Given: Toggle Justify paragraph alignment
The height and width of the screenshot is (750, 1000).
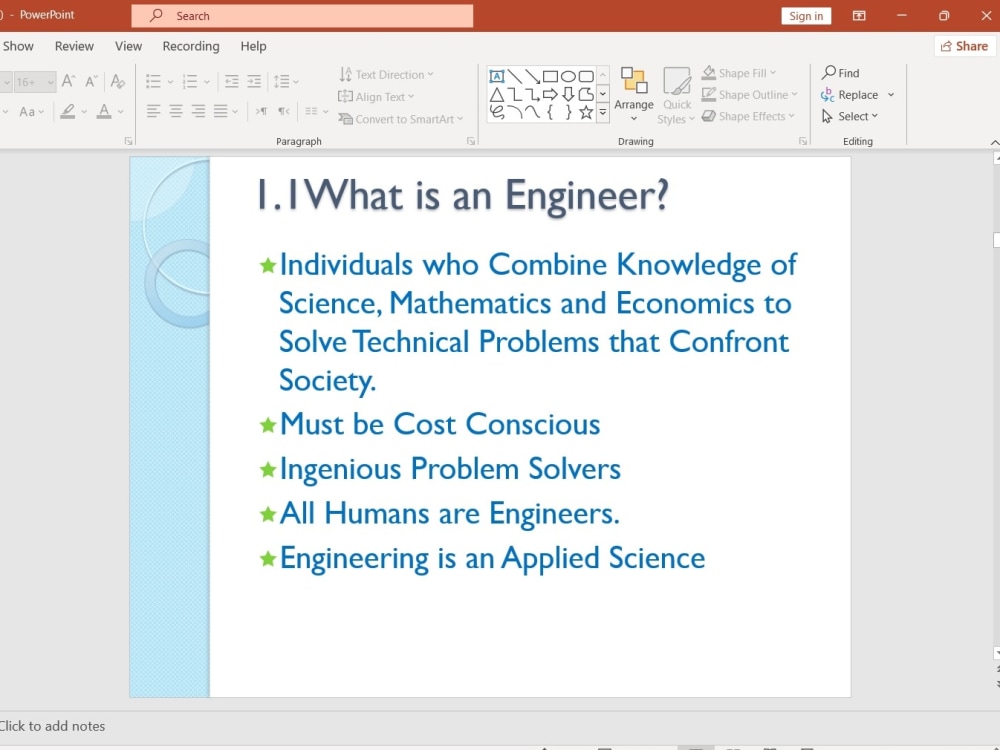Looking at the screenshot, I should click(x=221, y=111).
